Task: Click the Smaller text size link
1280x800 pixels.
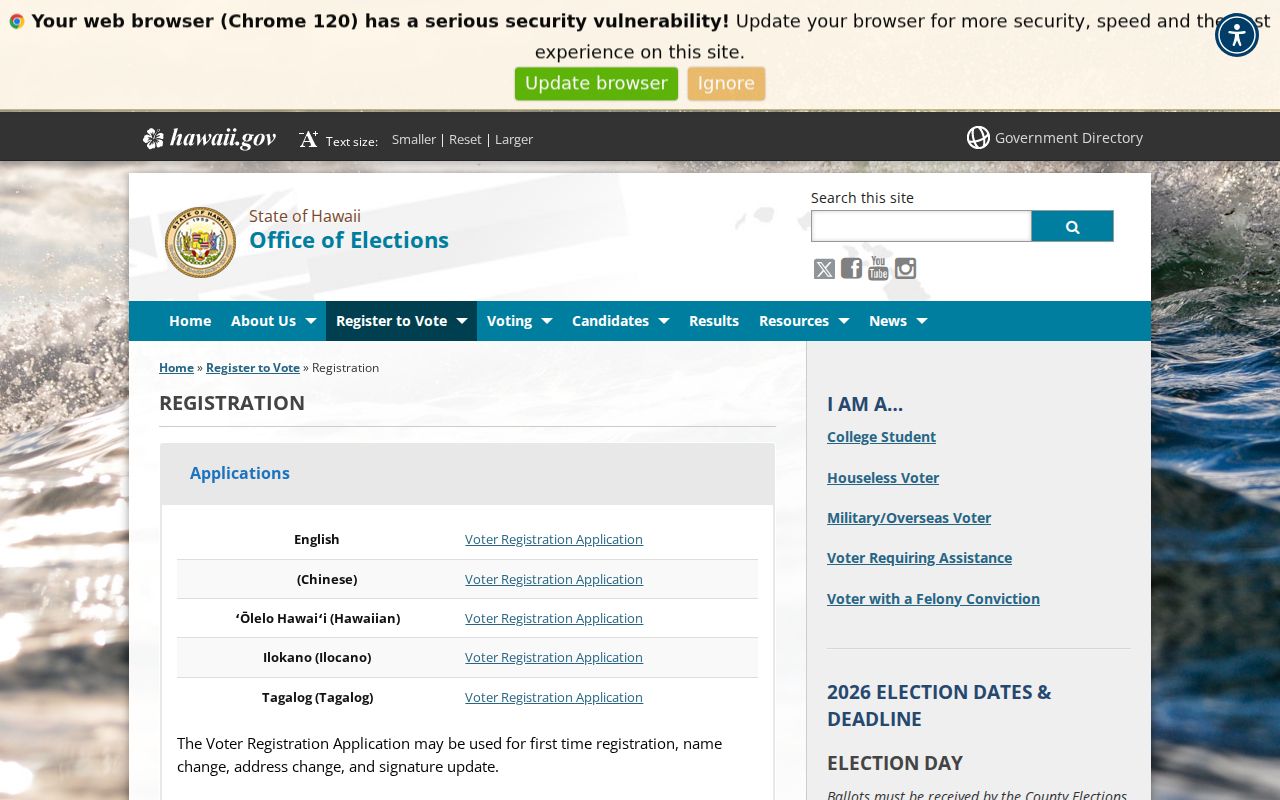Action: pos(414,139)
